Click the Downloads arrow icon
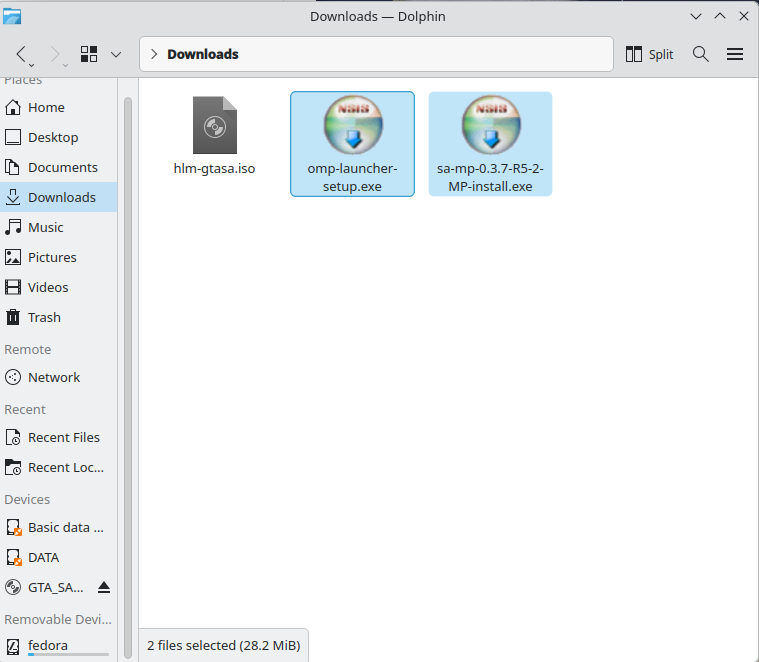 pos(13,197)
